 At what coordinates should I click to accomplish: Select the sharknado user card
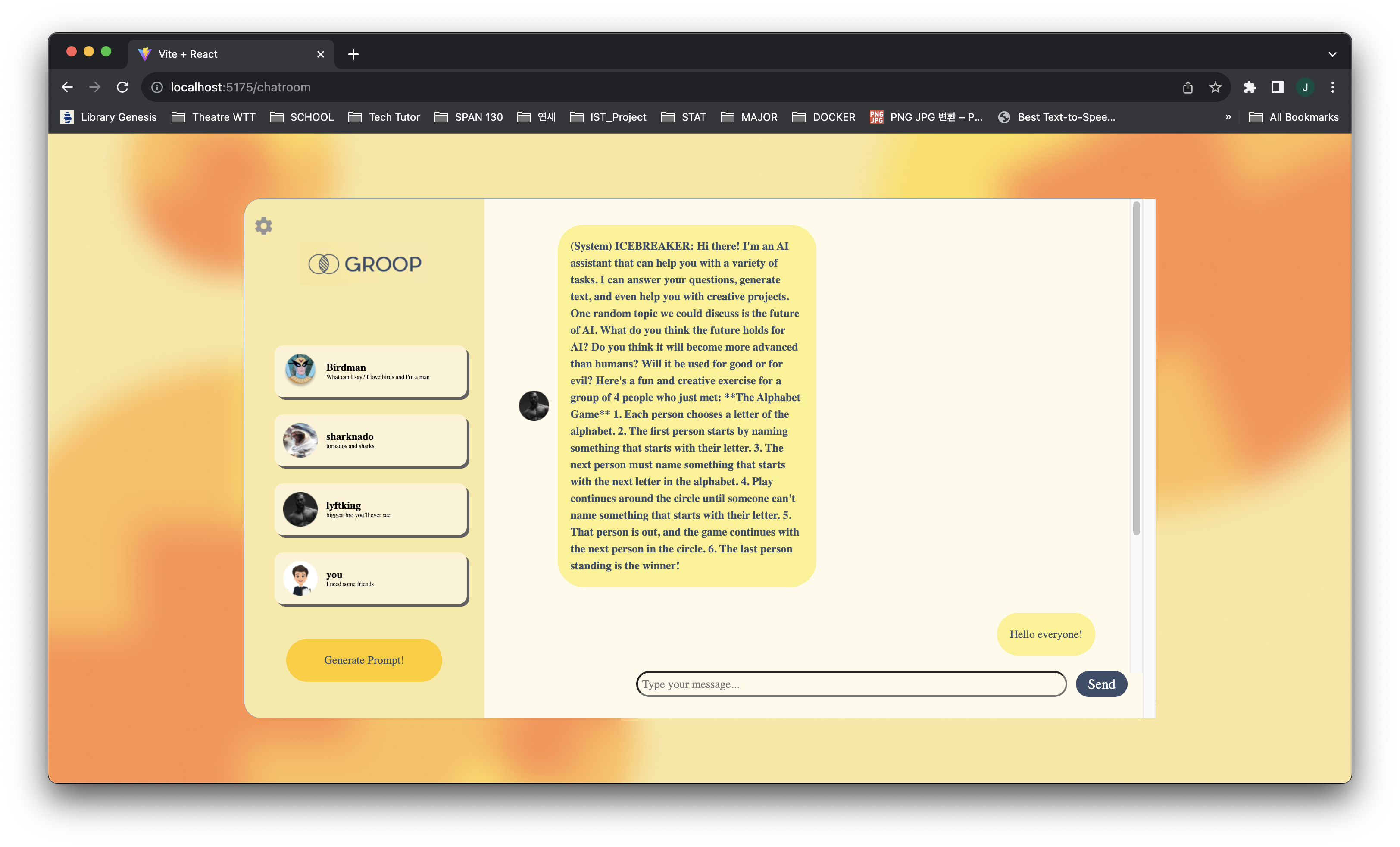371,441
